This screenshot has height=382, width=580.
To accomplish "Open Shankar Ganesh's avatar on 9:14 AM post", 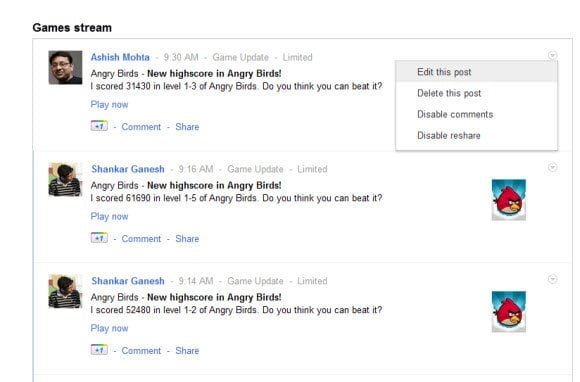I will [x=65, y=291].
